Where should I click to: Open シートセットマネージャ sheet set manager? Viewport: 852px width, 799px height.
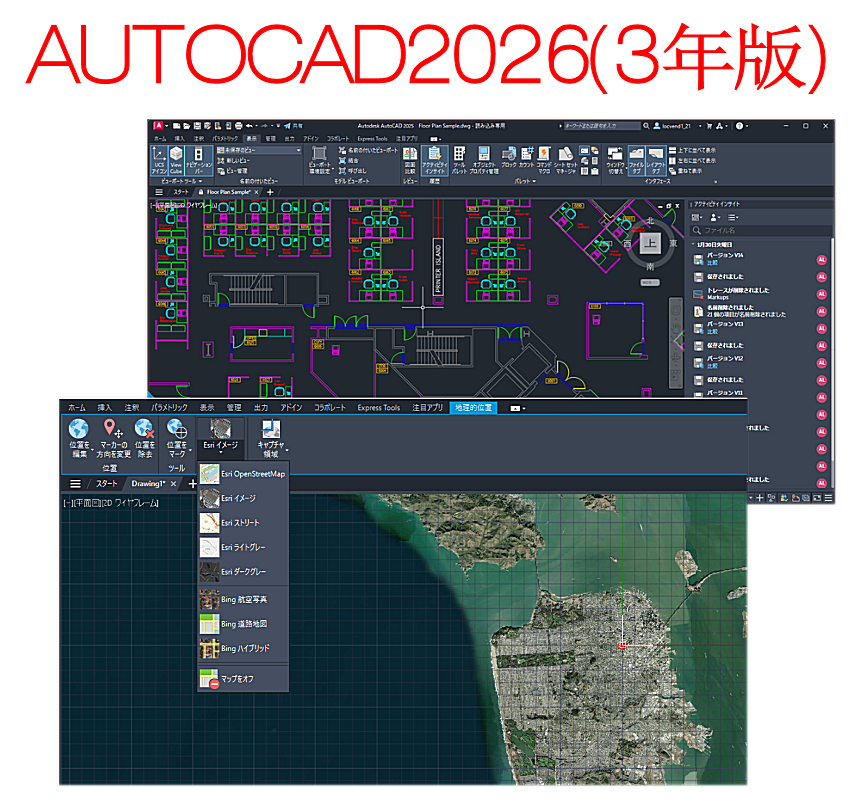[566, 160]
